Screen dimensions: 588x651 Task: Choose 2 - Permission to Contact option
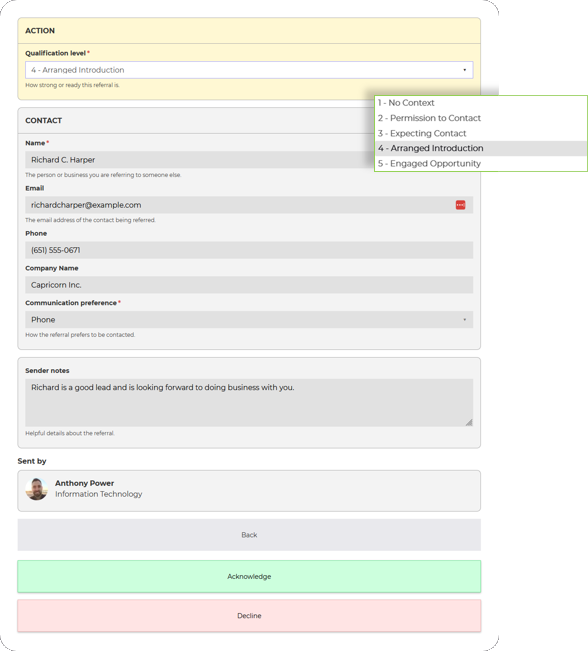pos(481,118)
